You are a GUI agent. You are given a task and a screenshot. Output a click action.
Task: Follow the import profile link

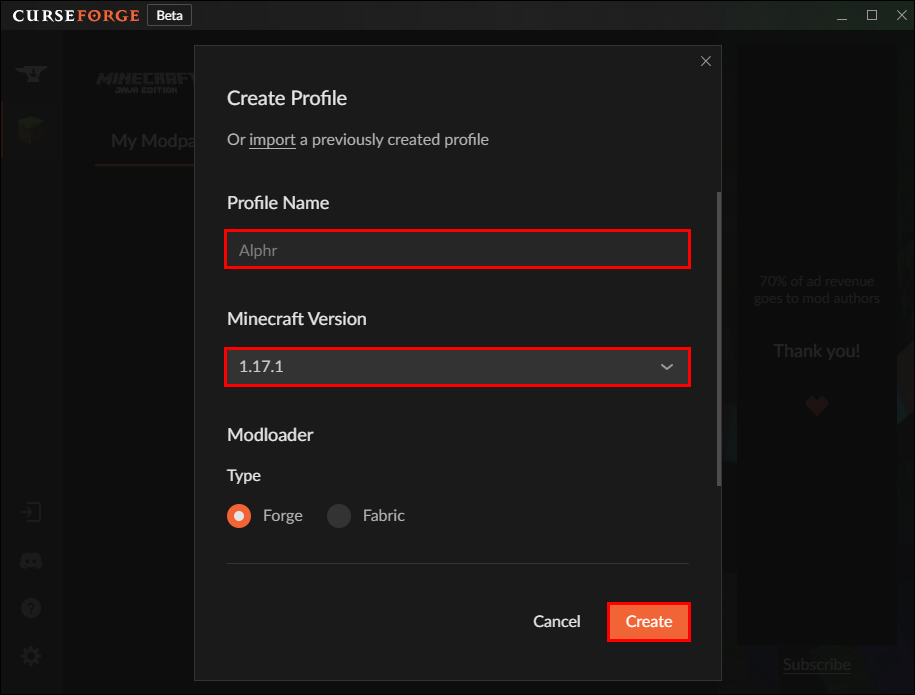tap(272, 140)
